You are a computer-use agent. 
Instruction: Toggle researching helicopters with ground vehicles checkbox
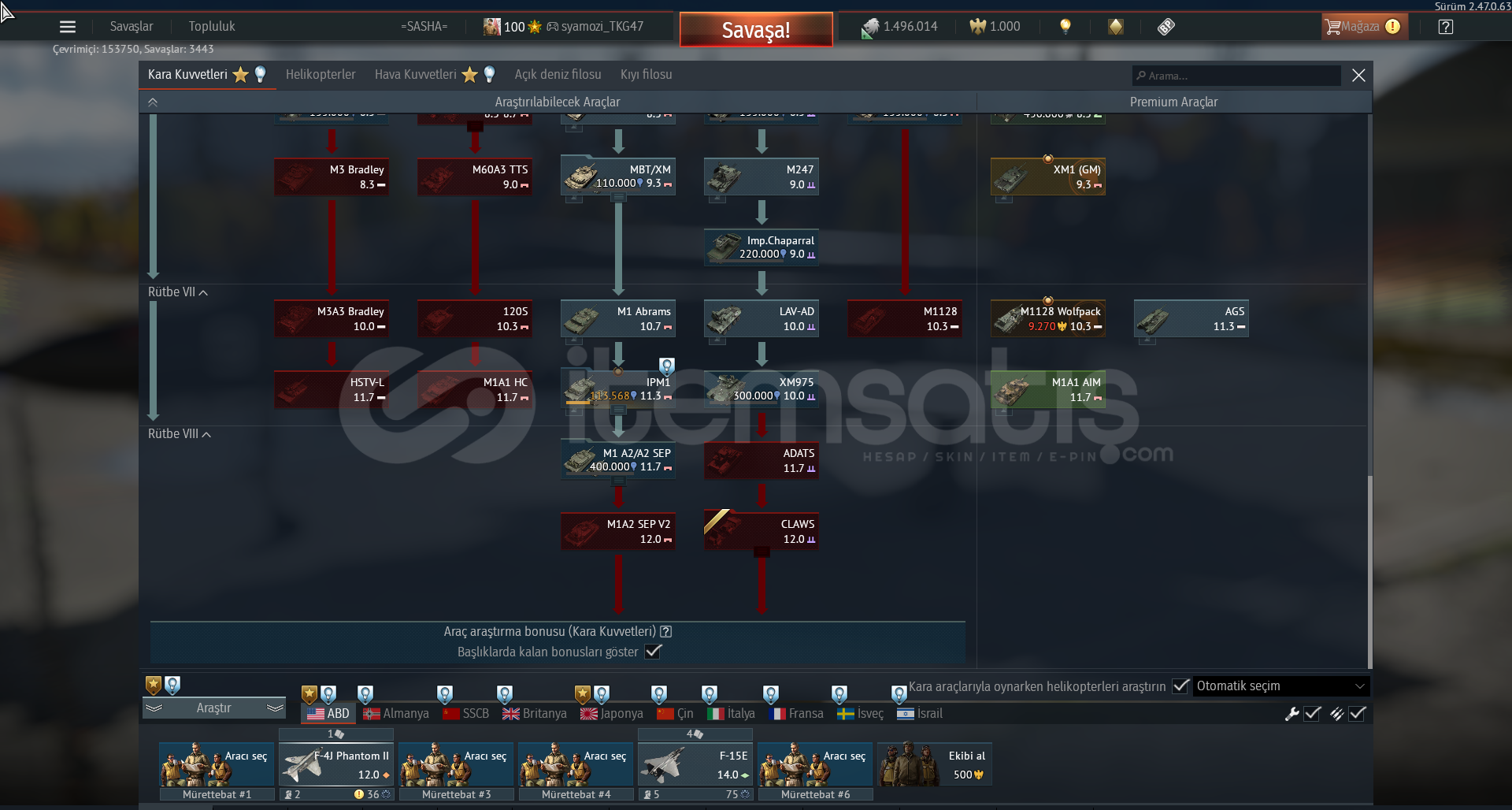[1180, 686]
